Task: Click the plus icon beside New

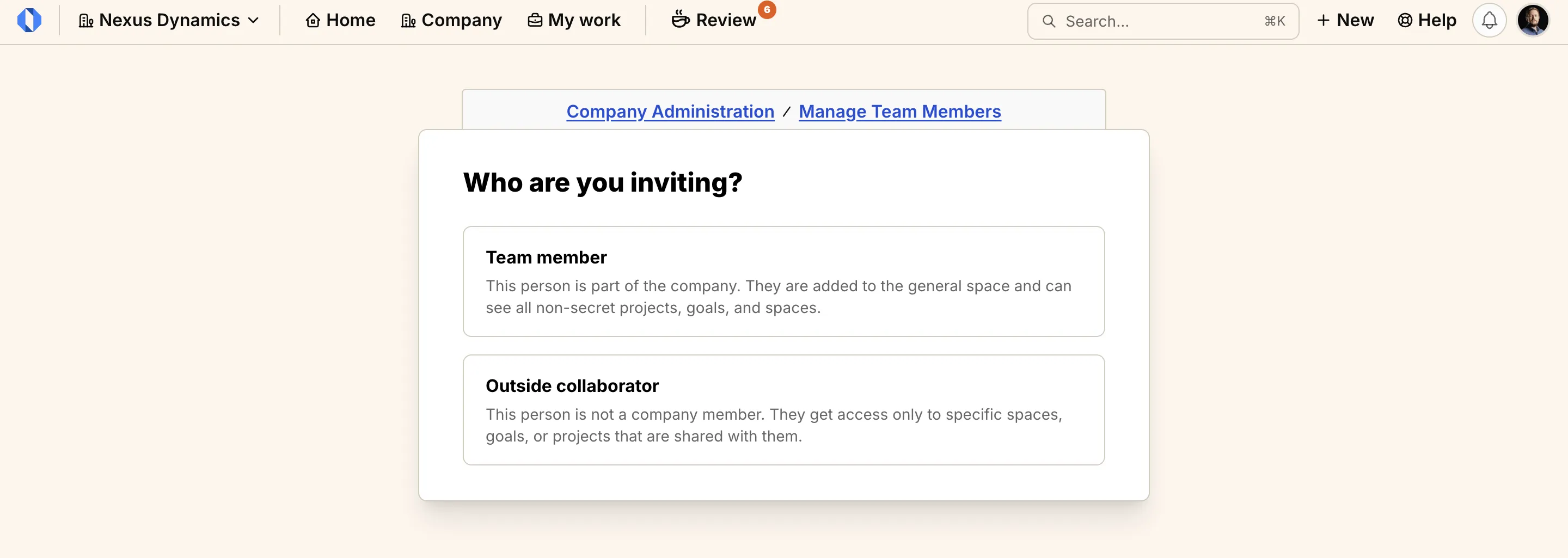Action: [x=1322, y=21]
